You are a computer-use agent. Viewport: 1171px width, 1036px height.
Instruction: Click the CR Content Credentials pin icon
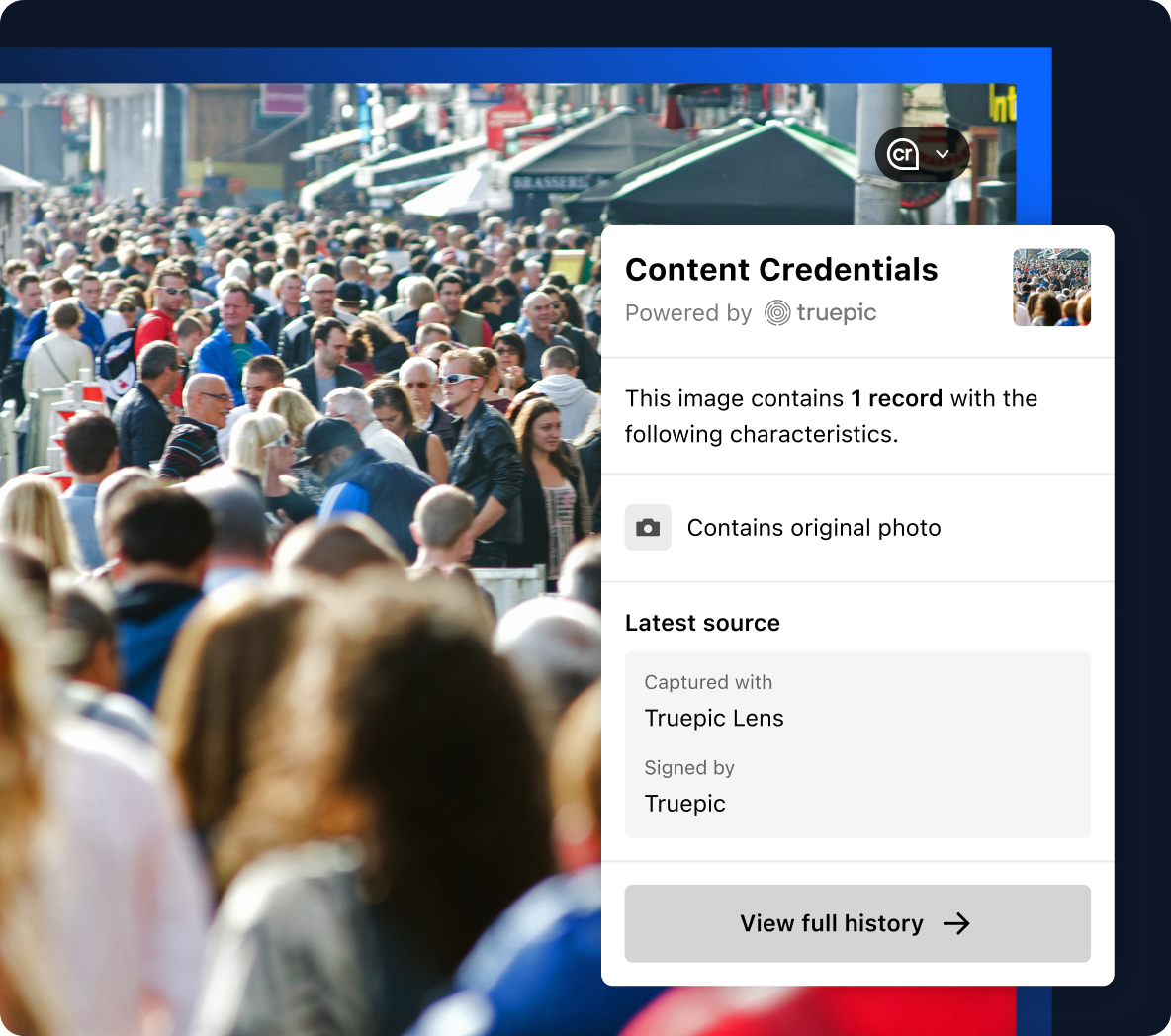[x=902, y=154]
